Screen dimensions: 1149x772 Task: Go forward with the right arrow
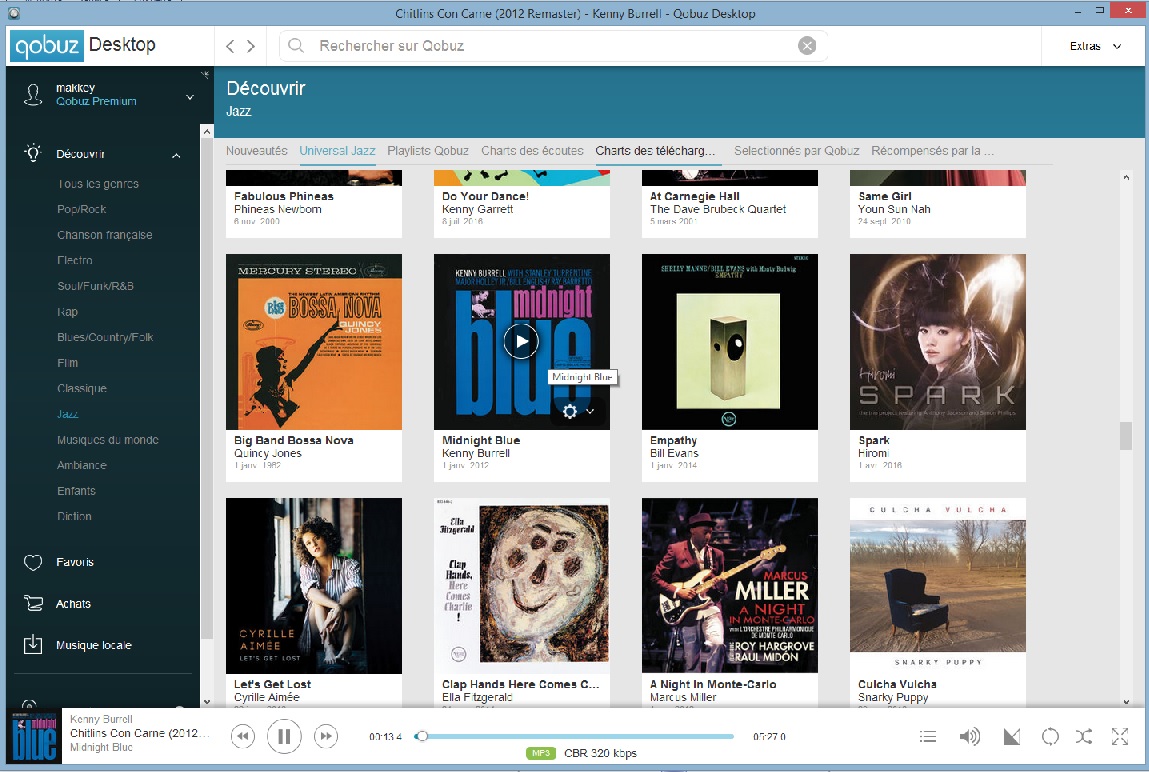(251, 46)
